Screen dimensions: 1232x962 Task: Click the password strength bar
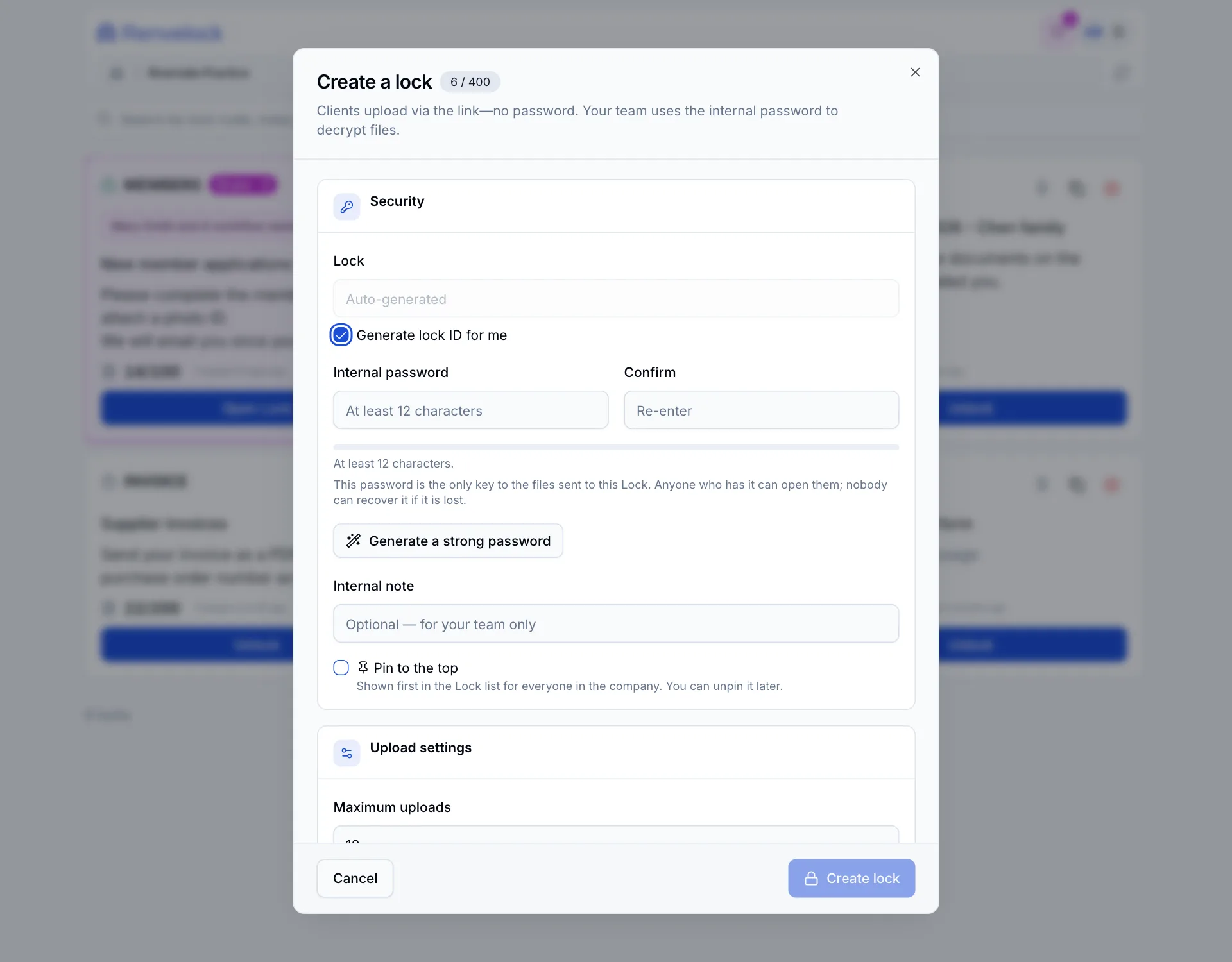tap(616, 447)
